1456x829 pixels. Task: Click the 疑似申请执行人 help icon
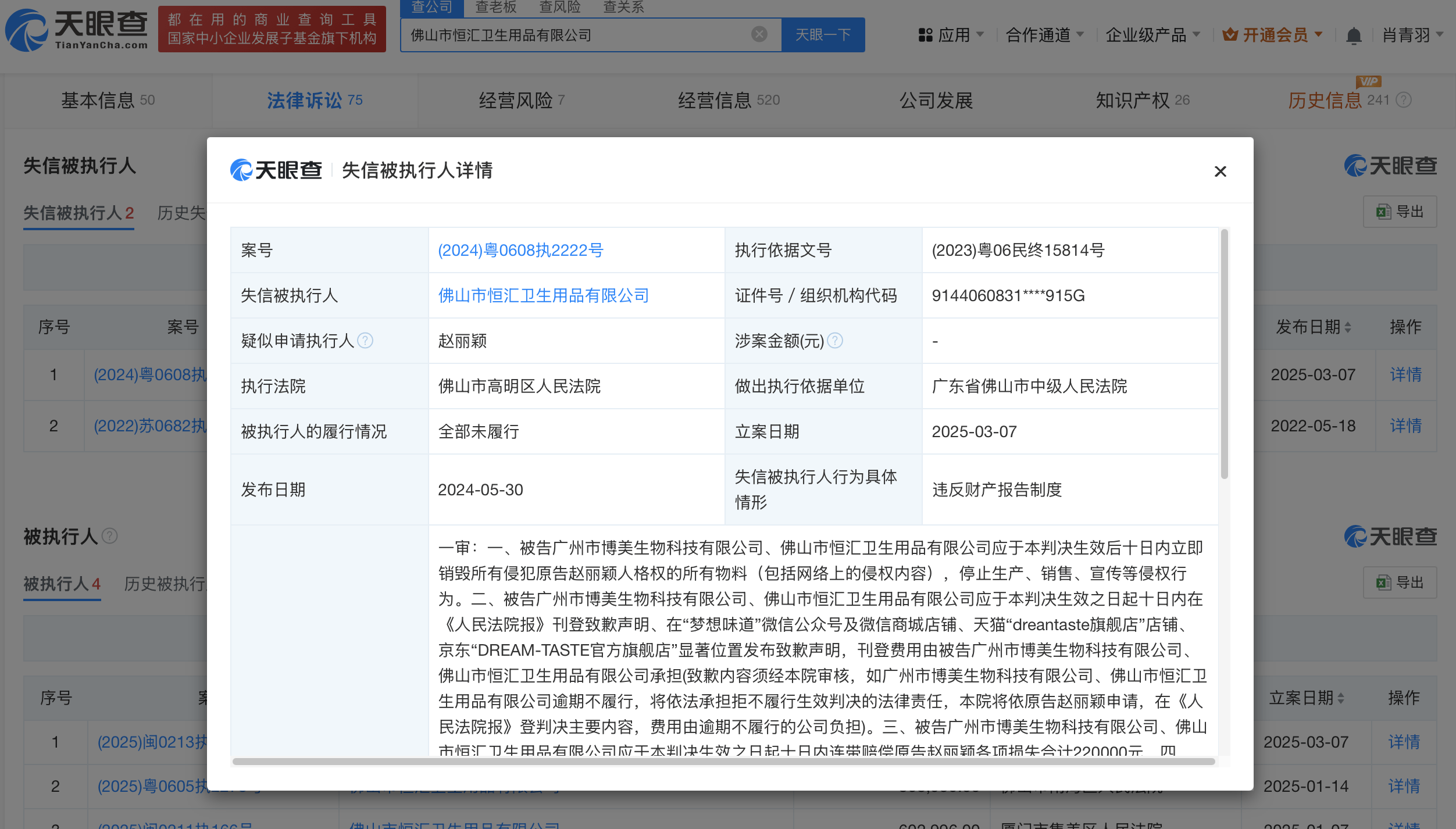pos(365,341)
